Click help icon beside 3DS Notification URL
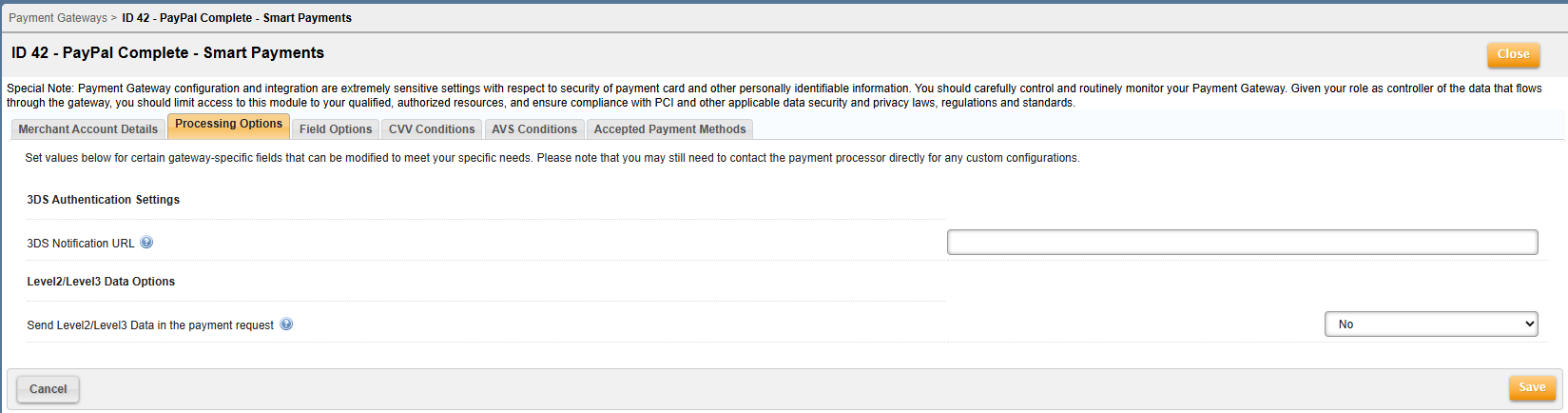The width and height of the screenshot is (1568, 413). tap(146, 243)
